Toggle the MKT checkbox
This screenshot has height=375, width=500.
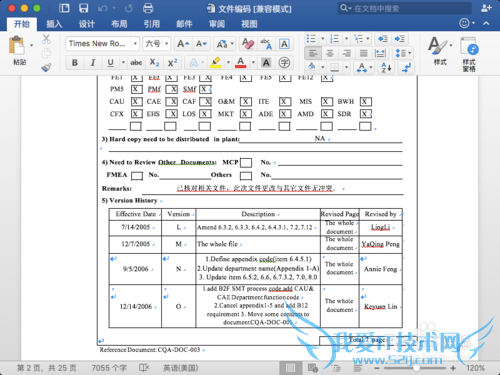[246, 114]
